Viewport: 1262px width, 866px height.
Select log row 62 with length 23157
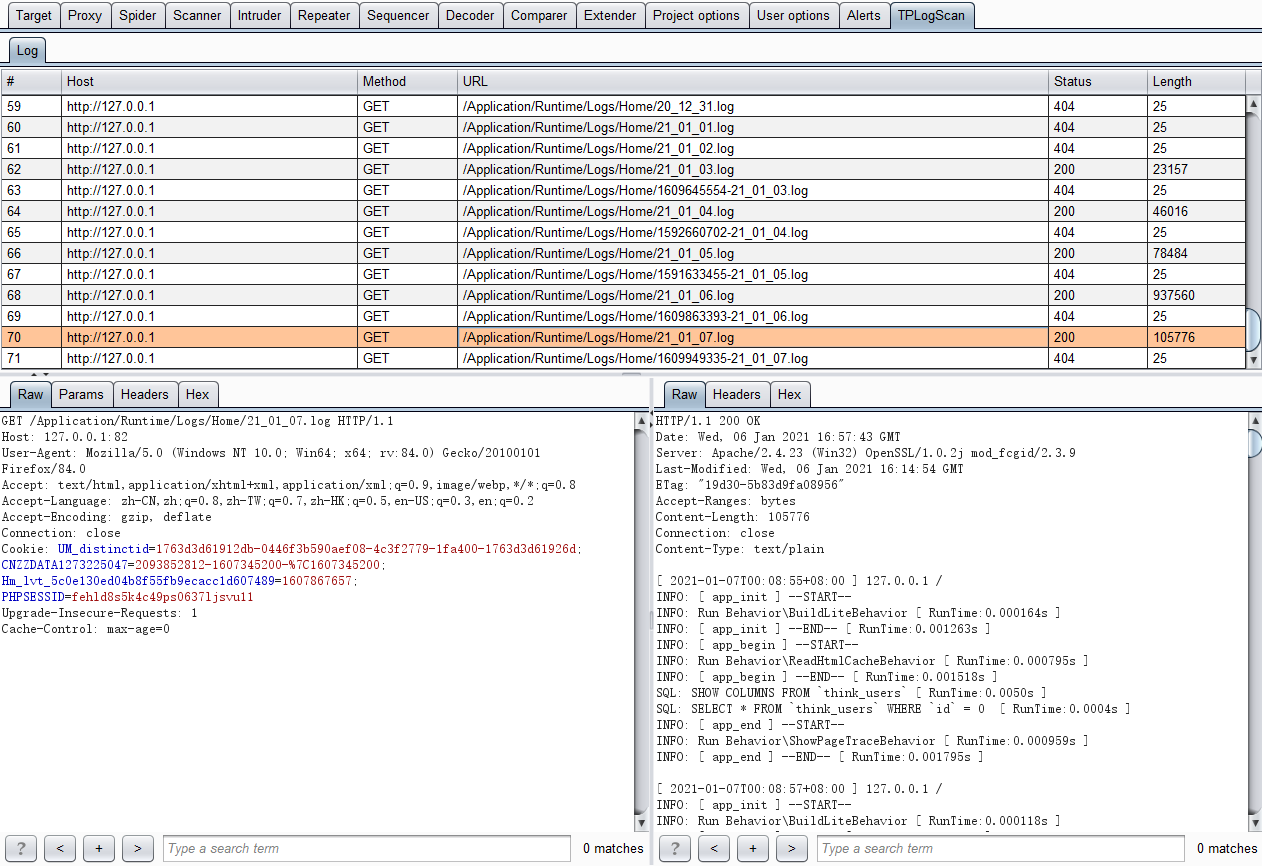coord(623,169)
